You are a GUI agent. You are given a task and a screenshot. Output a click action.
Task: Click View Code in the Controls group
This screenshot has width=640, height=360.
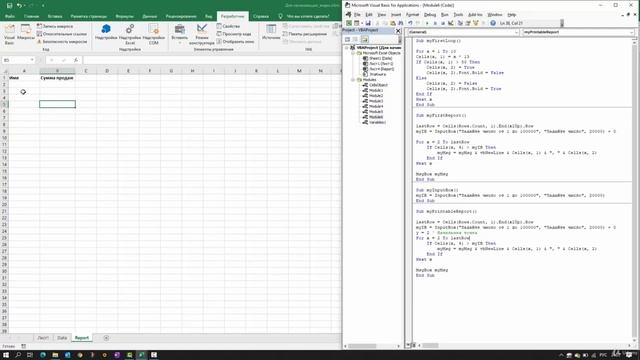(x=234, y=34)
